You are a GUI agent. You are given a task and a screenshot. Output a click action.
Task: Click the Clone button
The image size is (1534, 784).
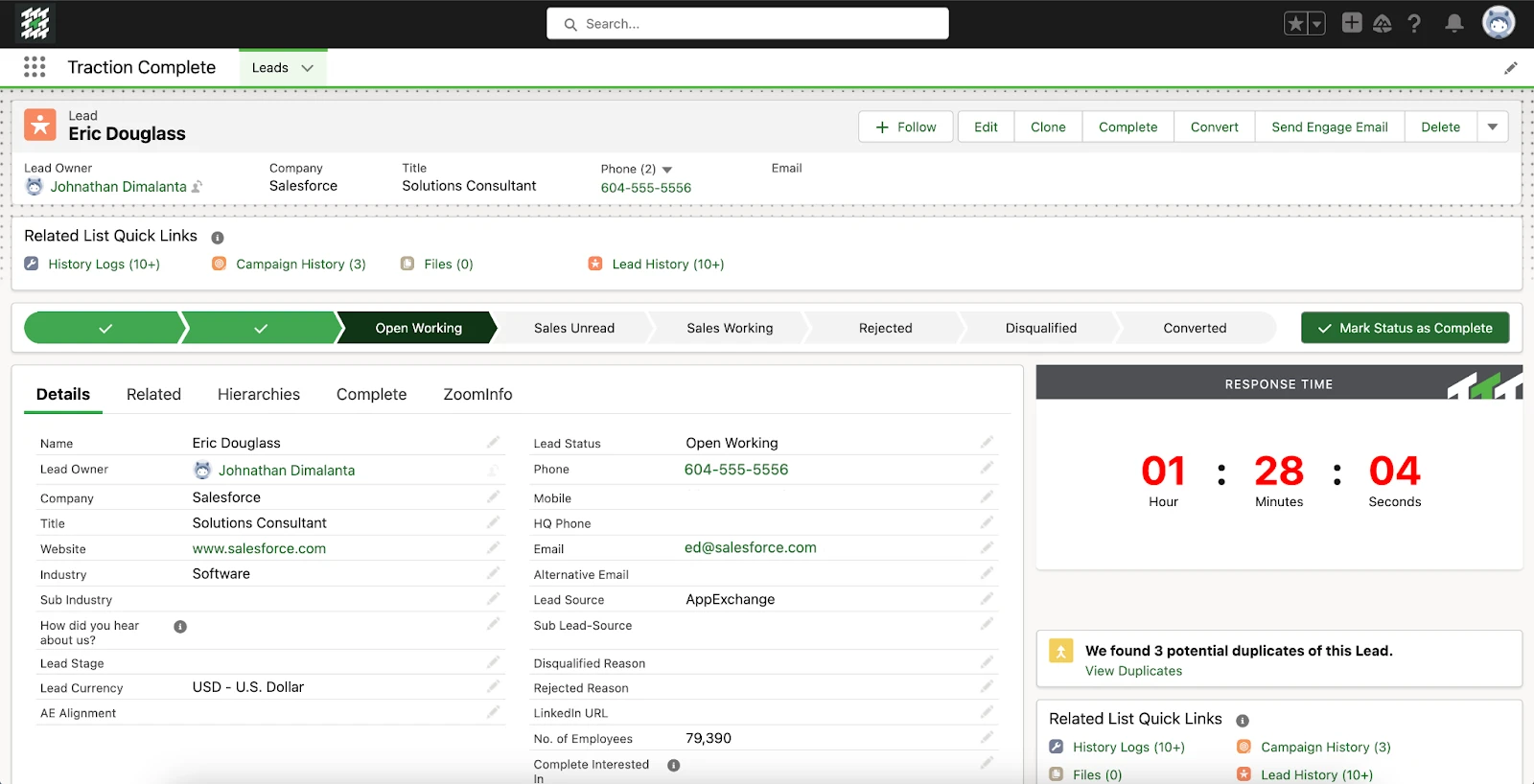1048,127
